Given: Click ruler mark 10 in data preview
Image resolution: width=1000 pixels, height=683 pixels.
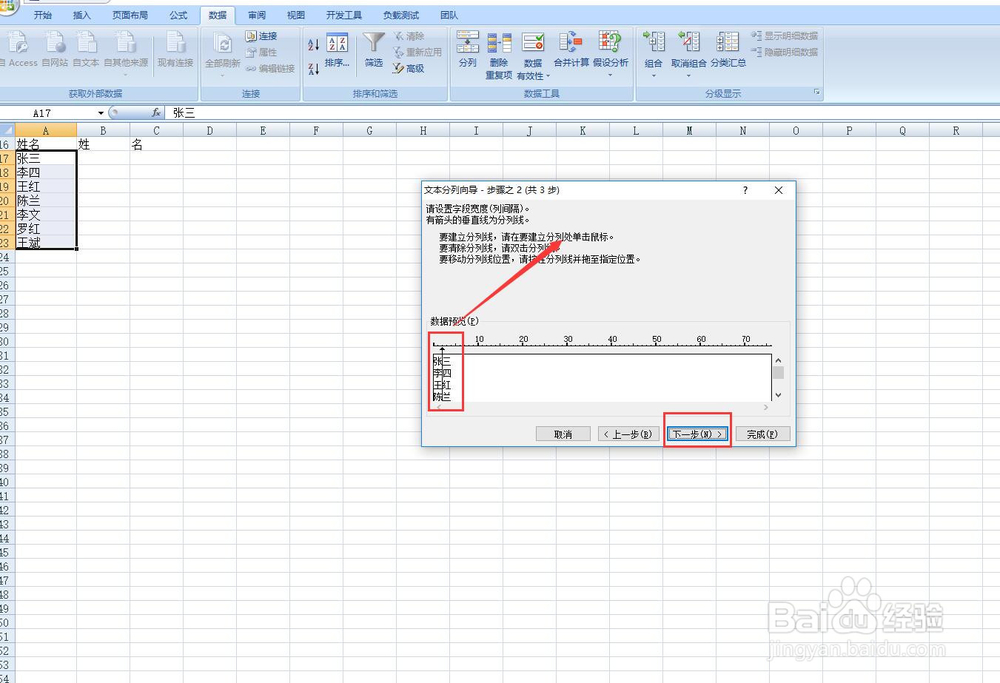Looking at the screenshot, I should (x=480, y=339).
